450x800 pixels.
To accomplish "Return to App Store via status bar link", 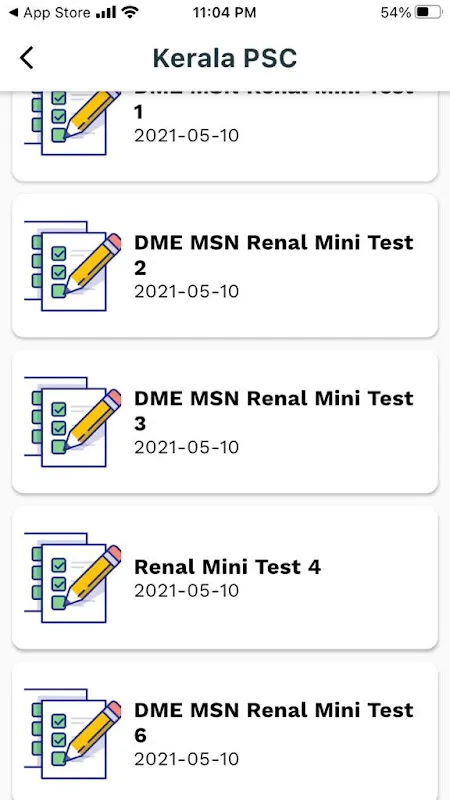I will (x=50, y=13).
